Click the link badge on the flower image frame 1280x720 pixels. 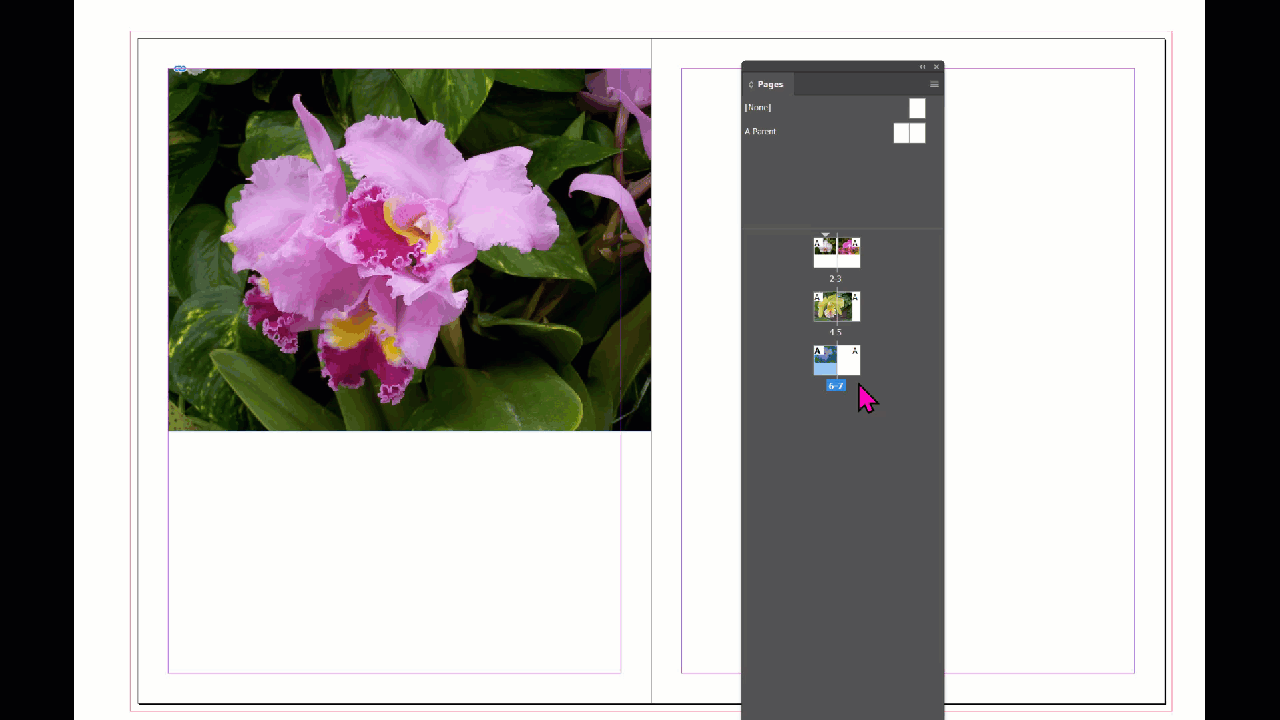[x=179, y=69]
